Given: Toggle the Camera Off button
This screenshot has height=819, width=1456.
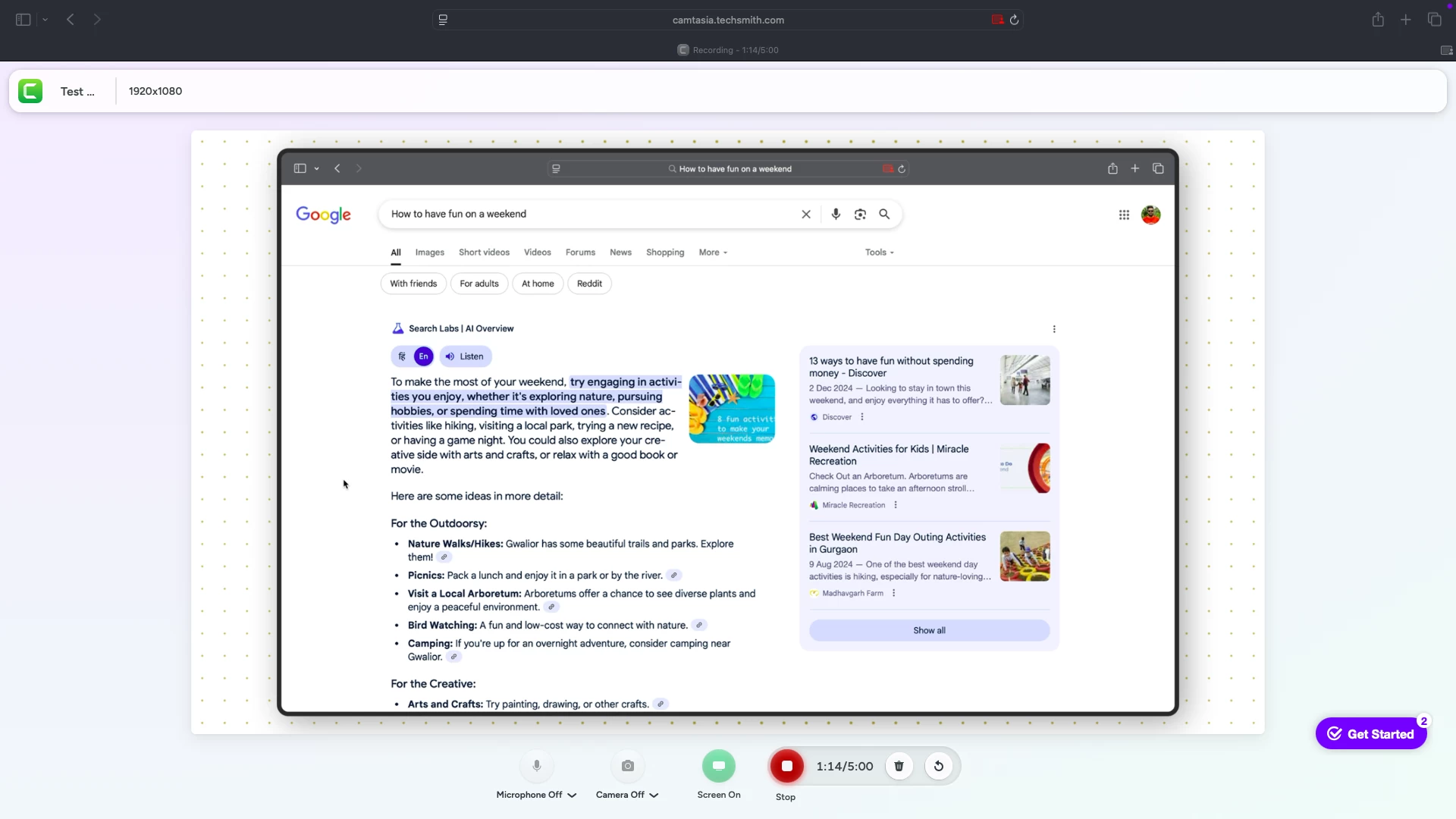Looking at the screenshot, I should [627, 766].
